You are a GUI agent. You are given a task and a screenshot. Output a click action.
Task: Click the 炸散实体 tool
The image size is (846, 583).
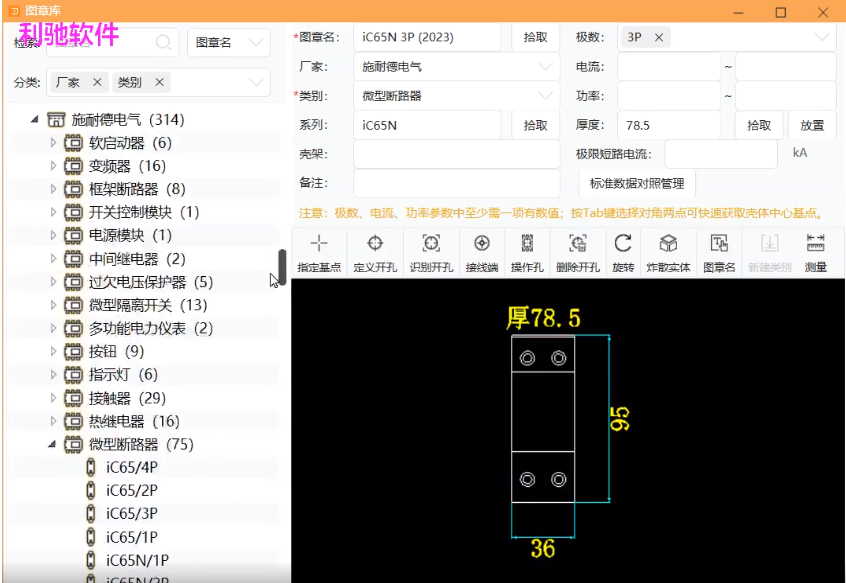(668, 252)
